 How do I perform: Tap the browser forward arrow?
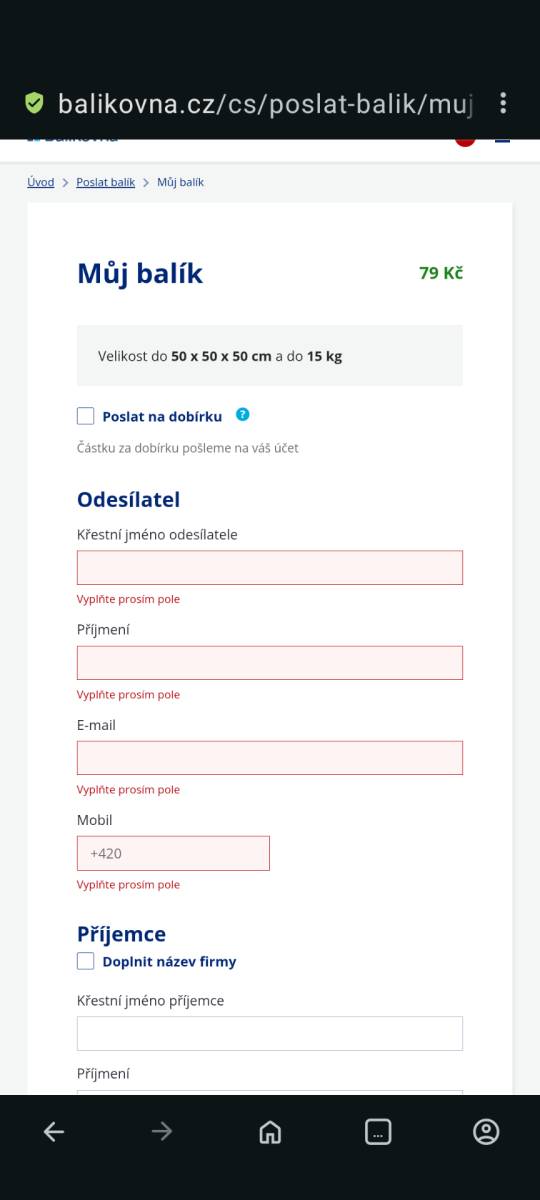[162, 1131]
